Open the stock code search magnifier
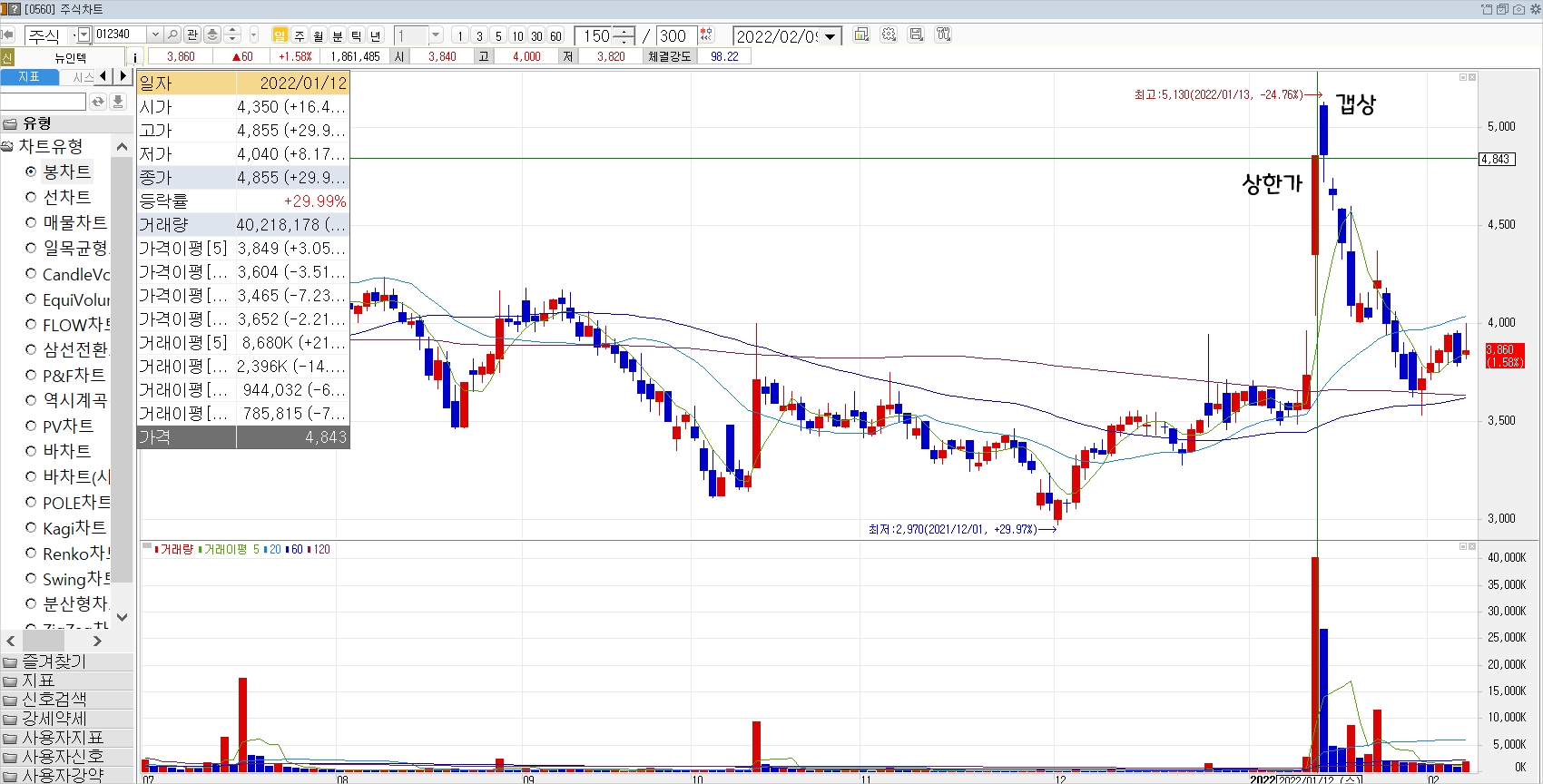Screen dimensions: 1543x784 tap(172, 34)
